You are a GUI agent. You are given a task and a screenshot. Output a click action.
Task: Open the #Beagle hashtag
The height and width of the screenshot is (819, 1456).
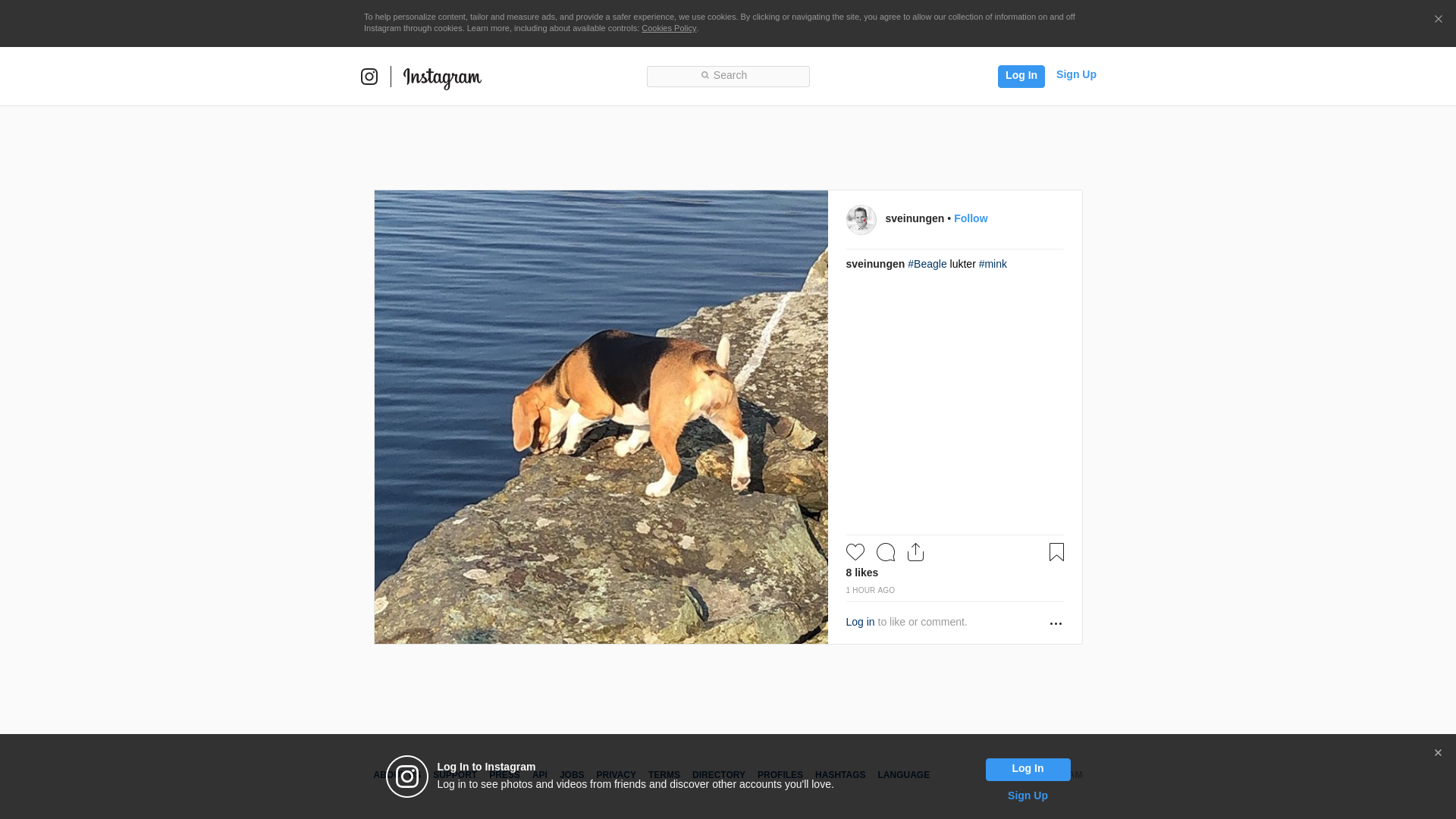[927, 264]
